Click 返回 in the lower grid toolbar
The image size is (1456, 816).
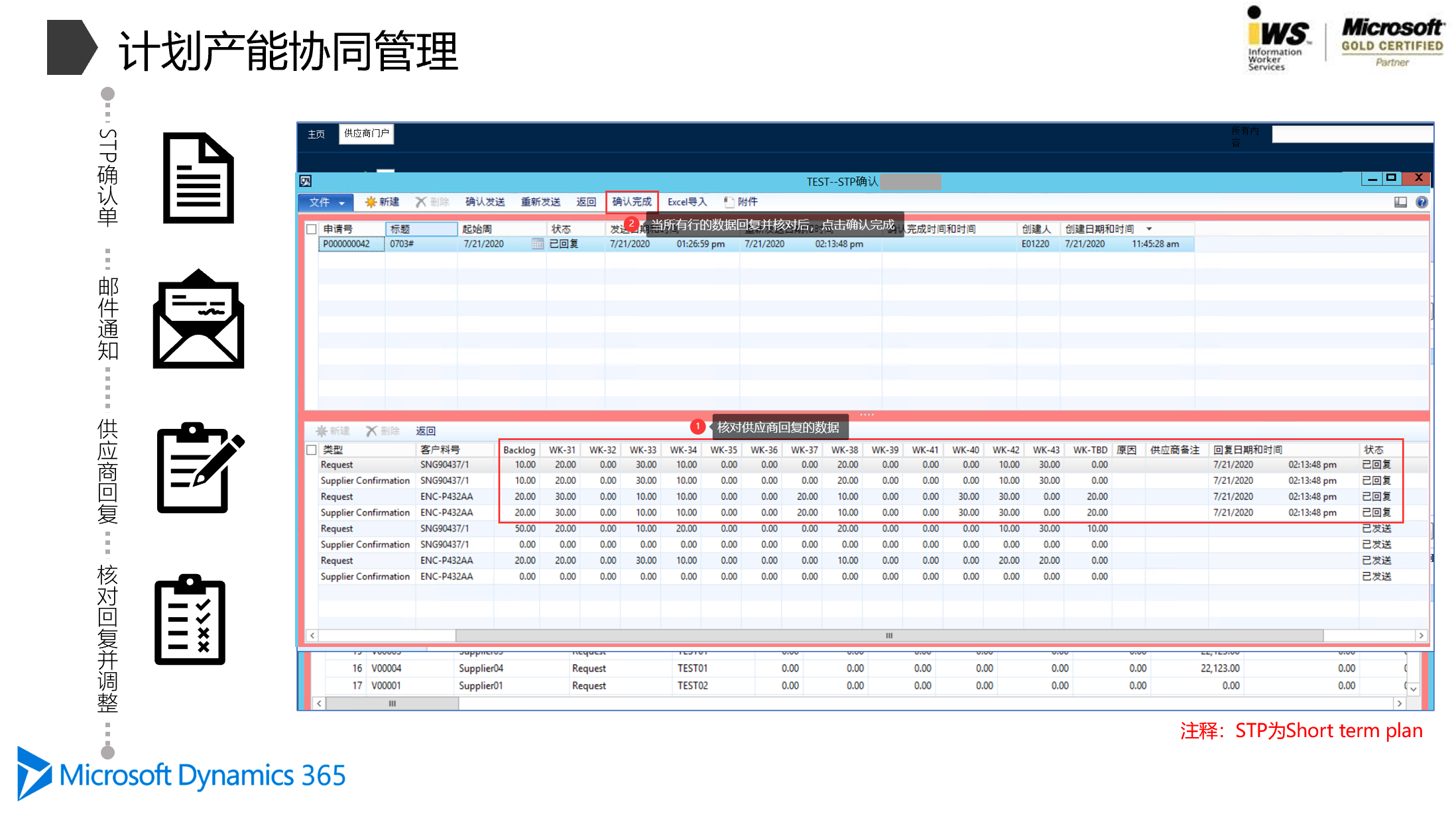(426, 431)
